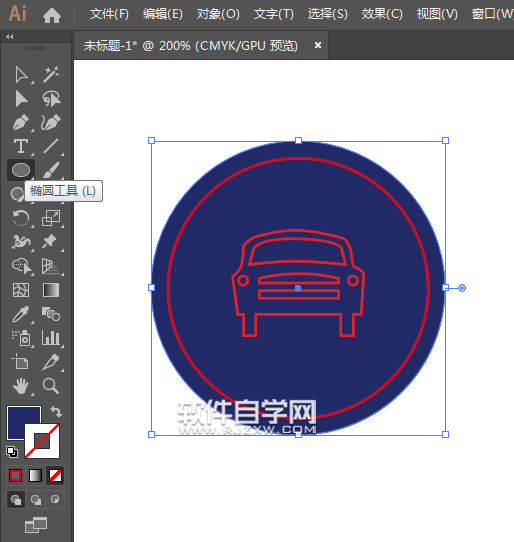
Task: Open the 文字(T) menu
Action: 273,14
